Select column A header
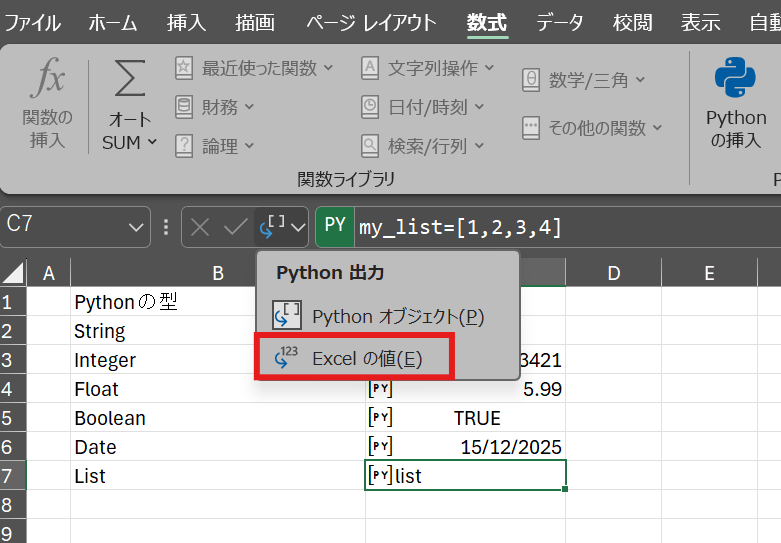 pos(48,273)
